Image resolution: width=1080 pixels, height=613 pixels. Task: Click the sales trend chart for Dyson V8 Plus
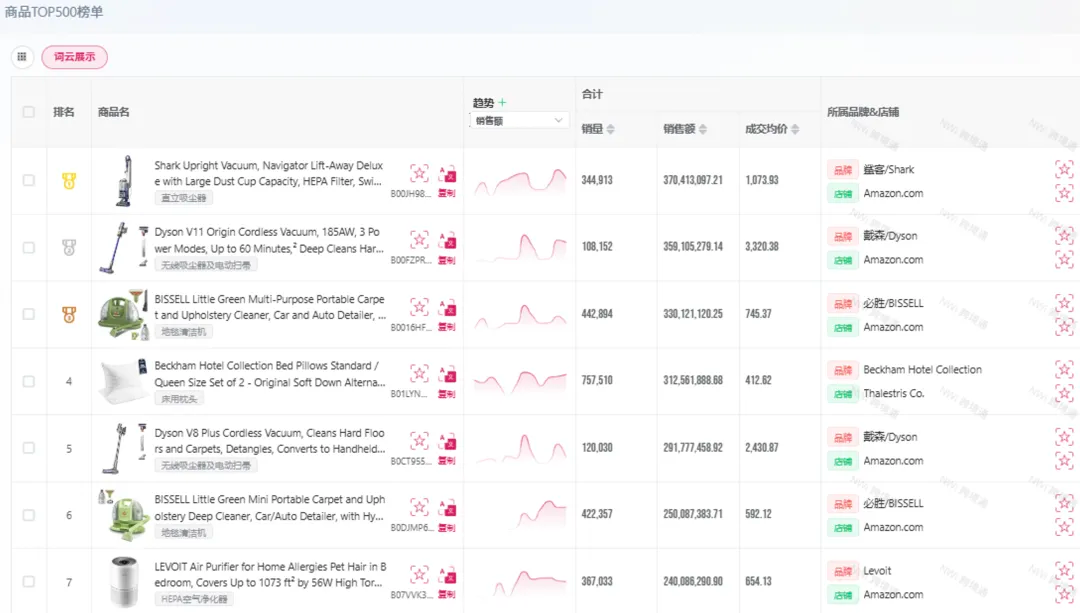(519, 448)
